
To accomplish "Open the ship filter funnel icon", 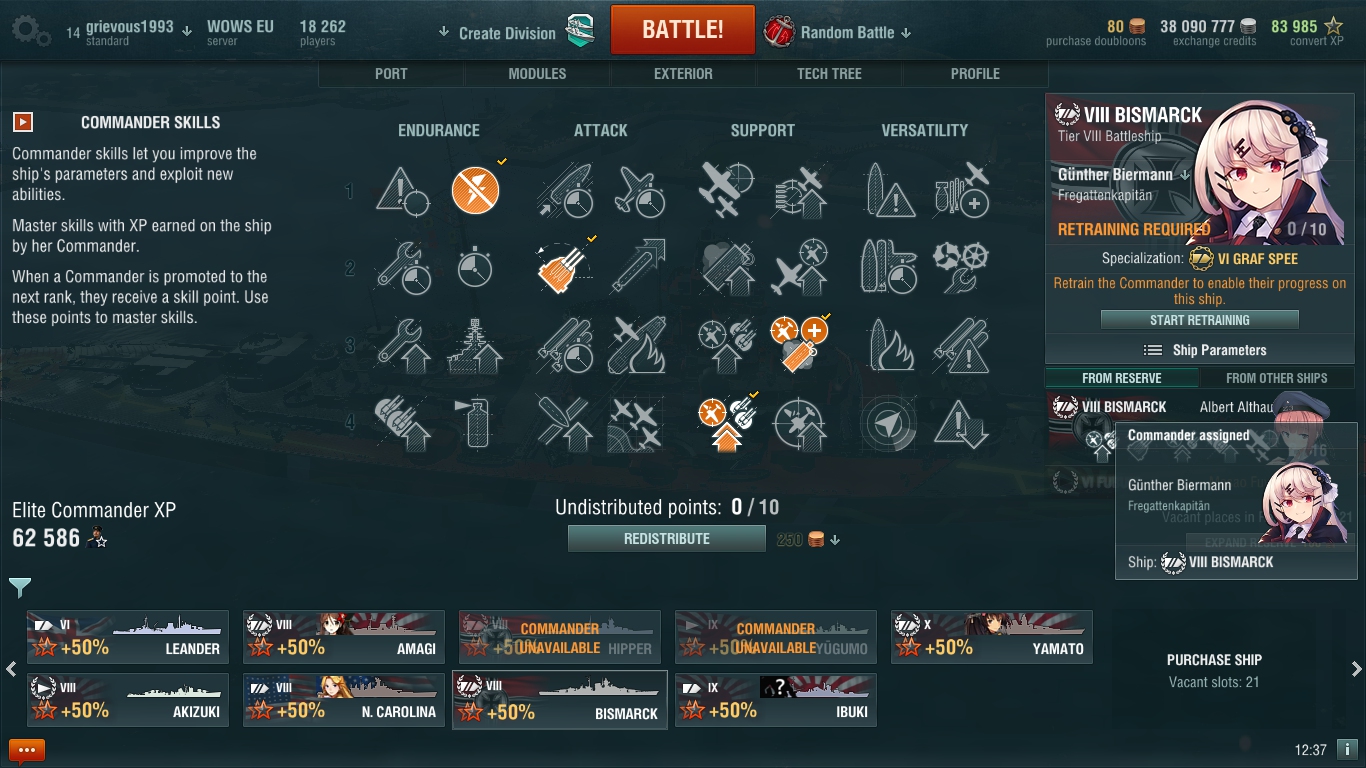I will click(20, 587).
